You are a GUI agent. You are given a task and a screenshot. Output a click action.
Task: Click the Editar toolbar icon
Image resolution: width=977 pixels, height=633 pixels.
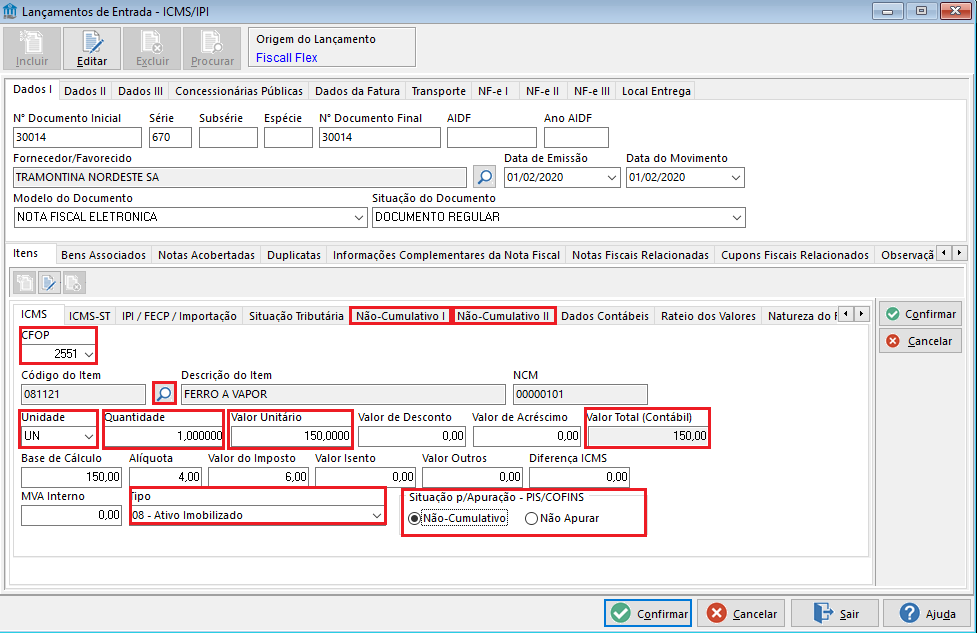[92, 48]
